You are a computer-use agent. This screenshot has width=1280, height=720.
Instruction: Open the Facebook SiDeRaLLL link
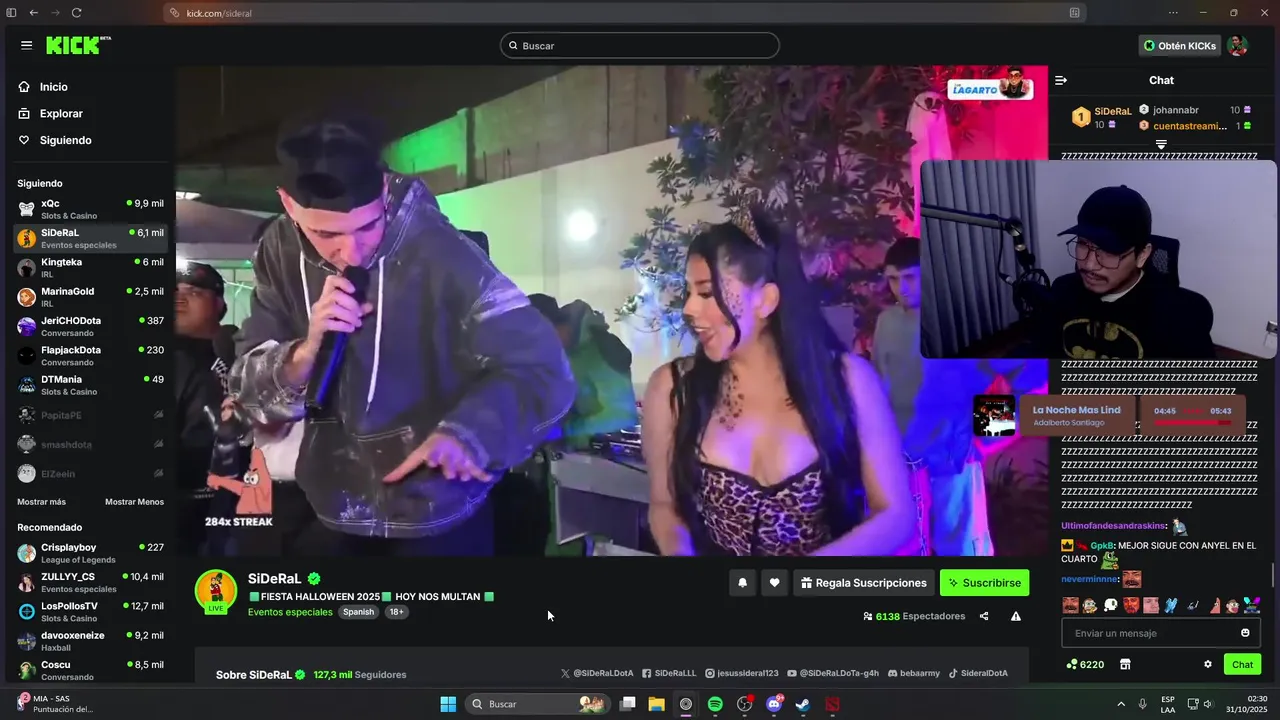[x=669, y=674]
